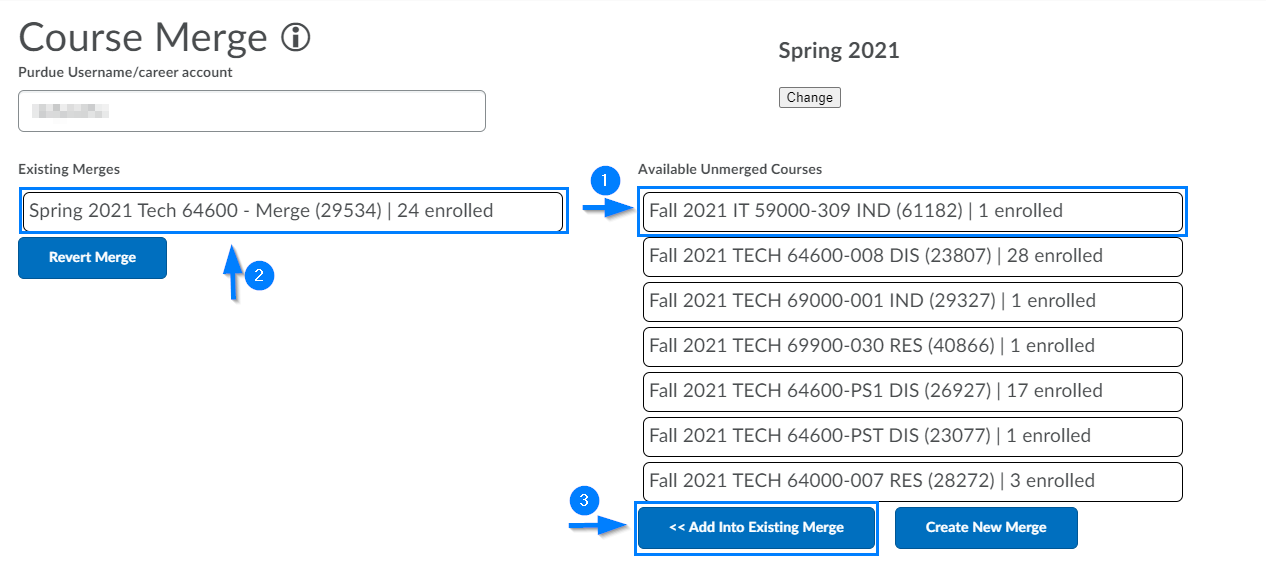The height and width of the screenshot is (570, 1266).
Task: Choose Fall 2021 TECH 64600-008 DIS course
Action: [912, 256]
